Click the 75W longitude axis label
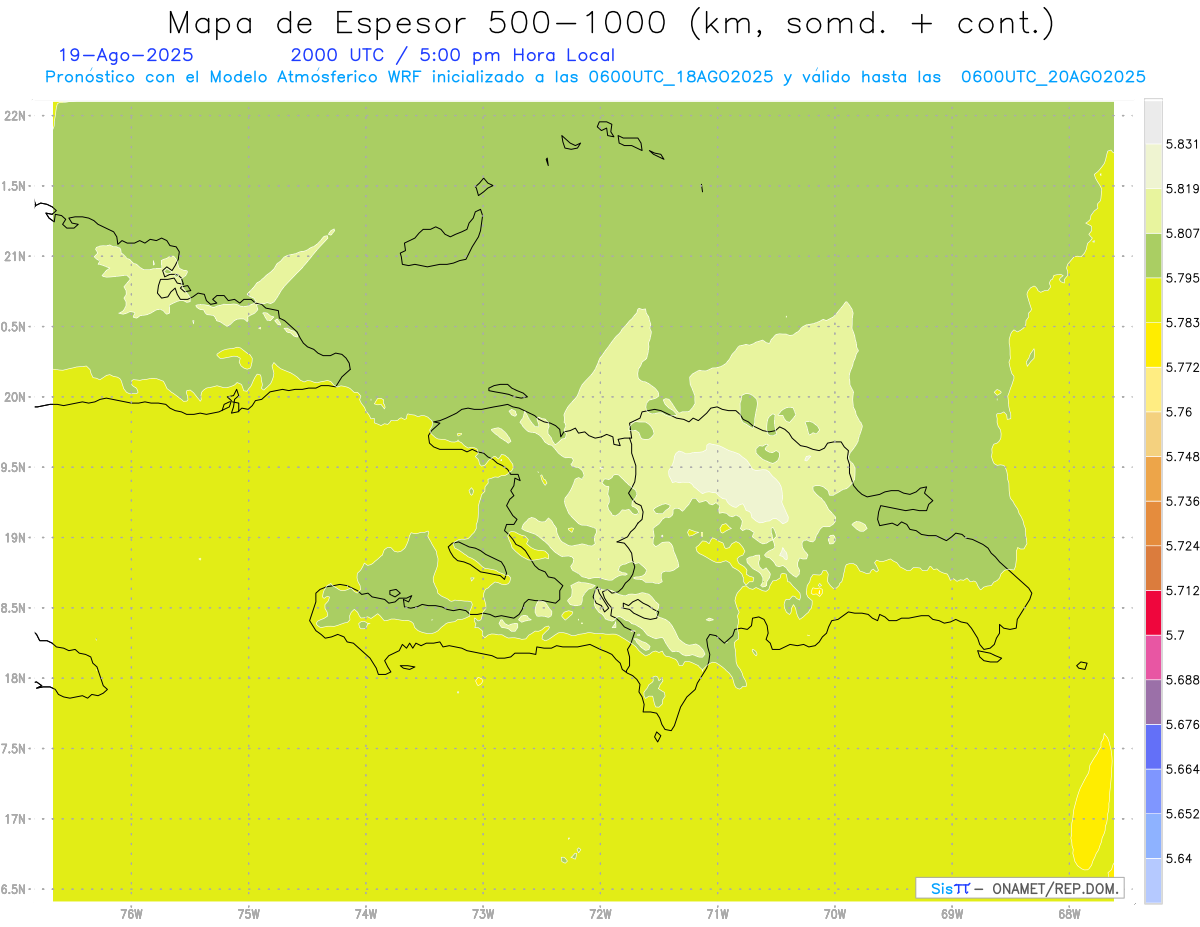 (x=248, y=913)
